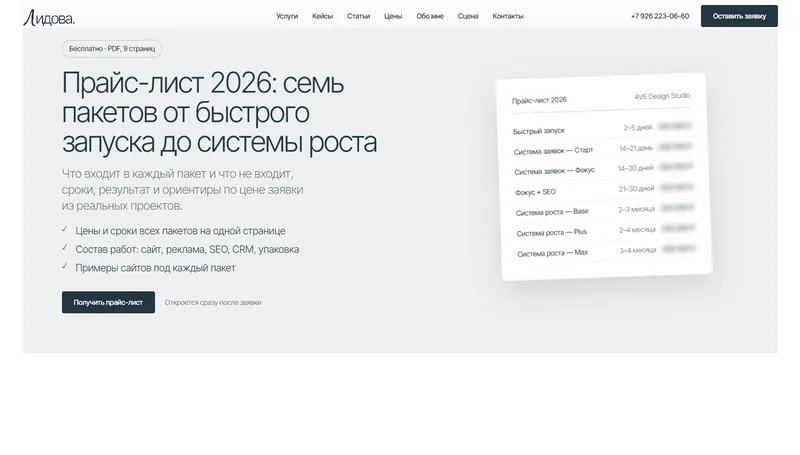The width and height of the screenshot is (800, 455).
Task: Open the Кейсы menu item
Action: [322, 16]
